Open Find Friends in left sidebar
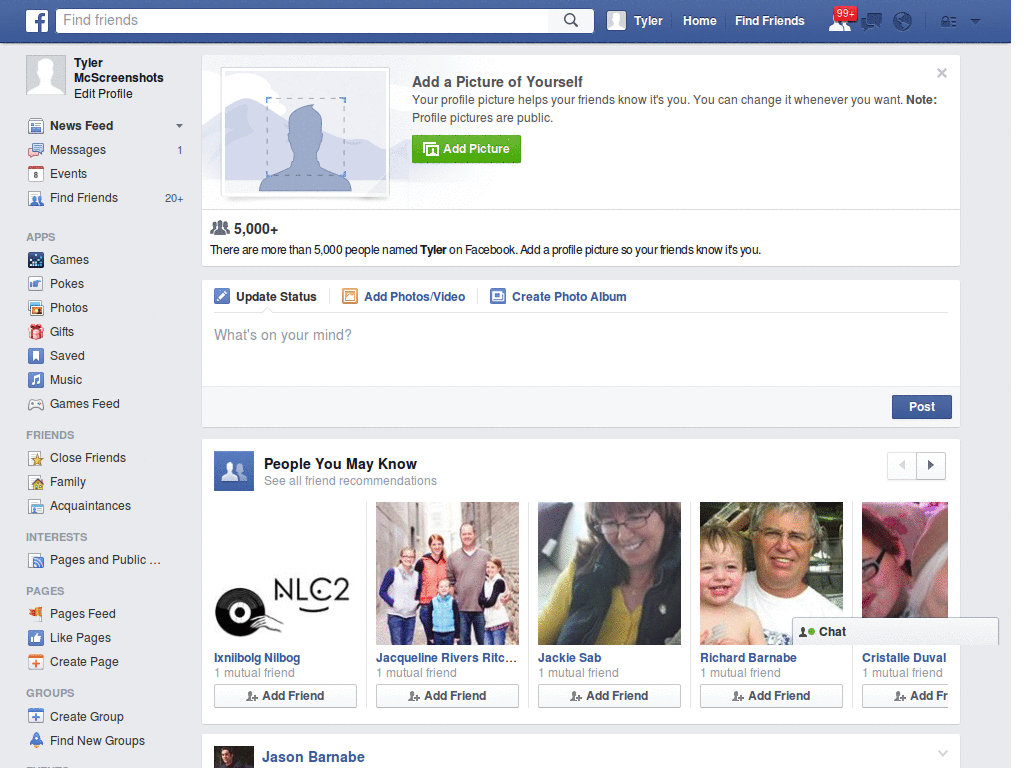Screen dimensions: 1024x768 click(x=84, y=198)
